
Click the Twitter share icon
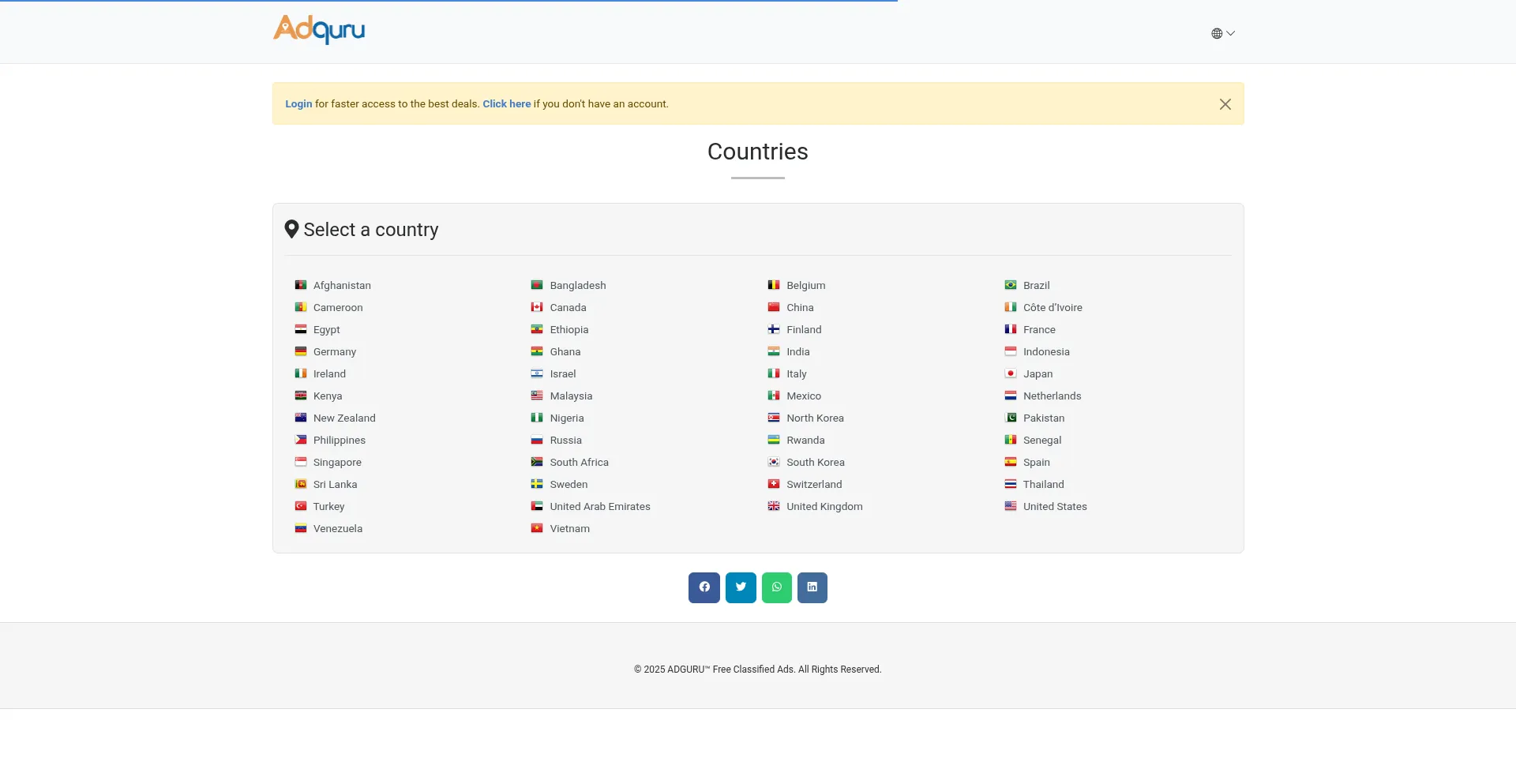click(741, 587)
